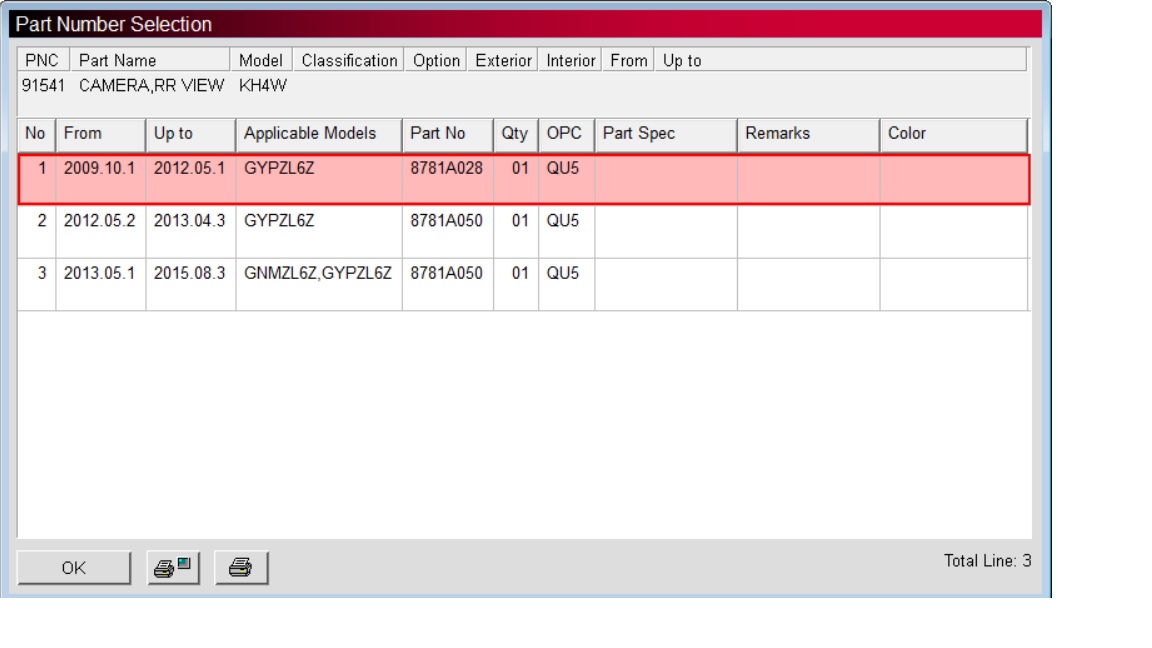Click the QU5 OPC cell in row 3
The height and width of the screenshot is (648, 1152).
coord(562,273)
